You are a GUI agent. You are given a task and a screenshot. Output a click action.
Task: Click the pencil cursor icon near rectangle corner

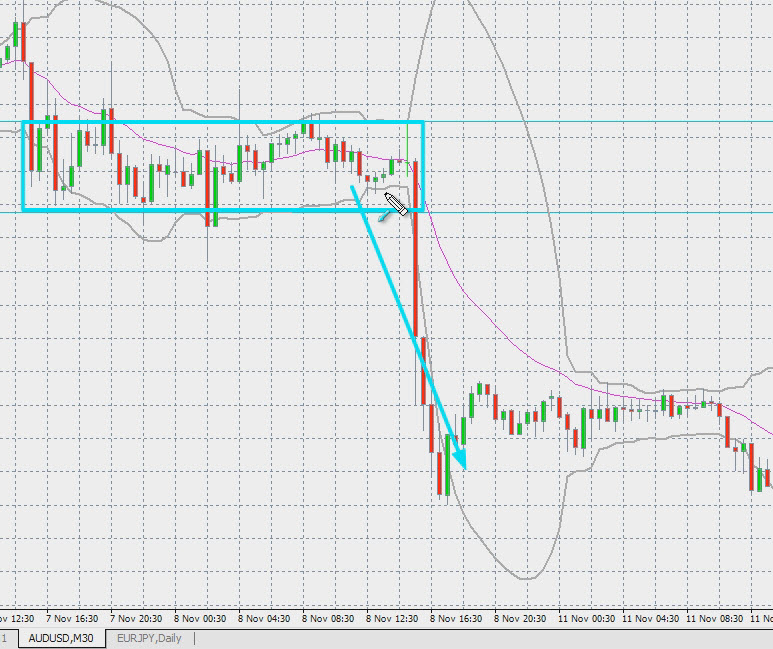tap(396, 205)
